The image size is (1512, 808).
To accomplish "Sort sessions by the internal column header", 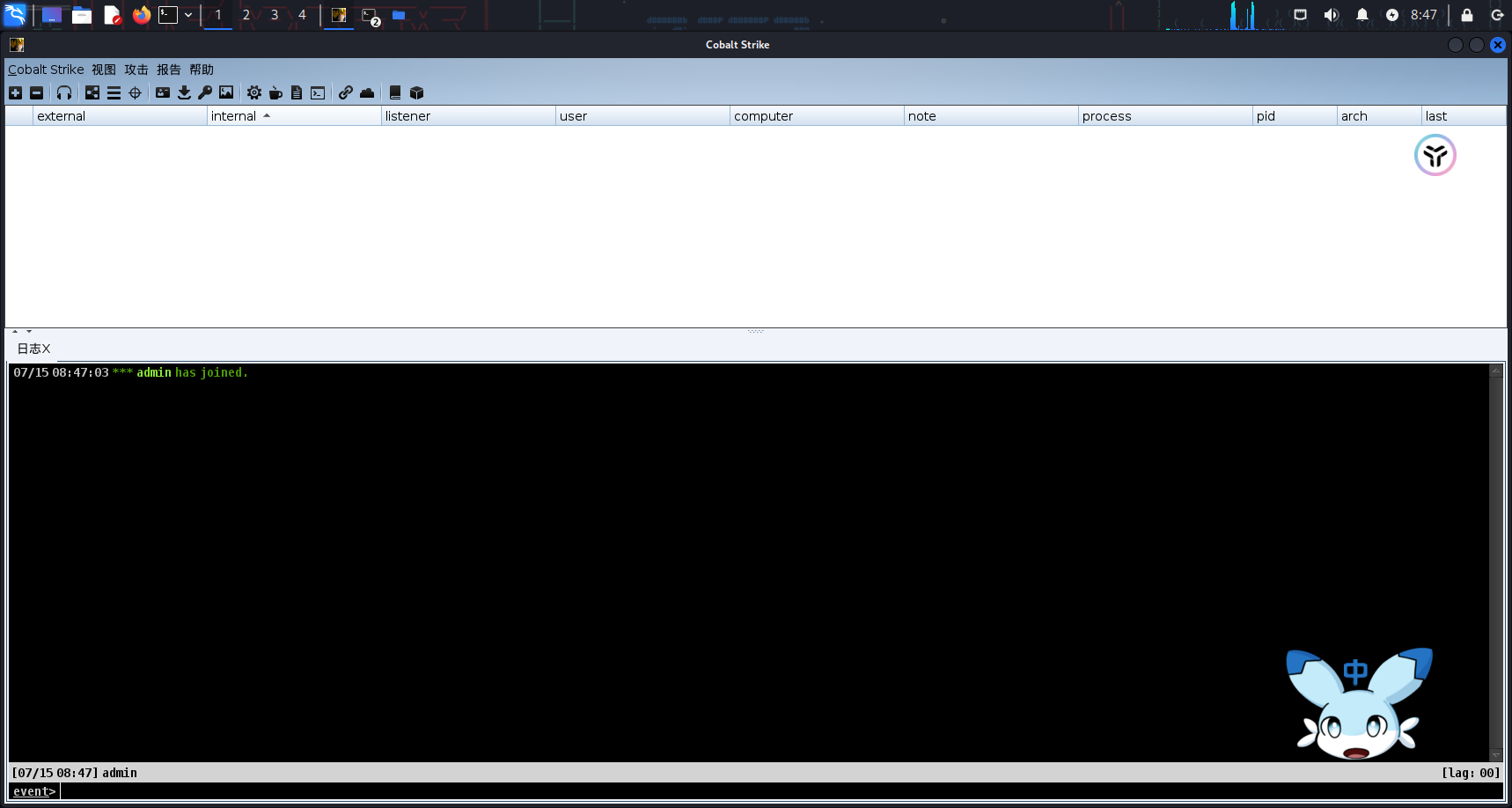I will [234, 116].
